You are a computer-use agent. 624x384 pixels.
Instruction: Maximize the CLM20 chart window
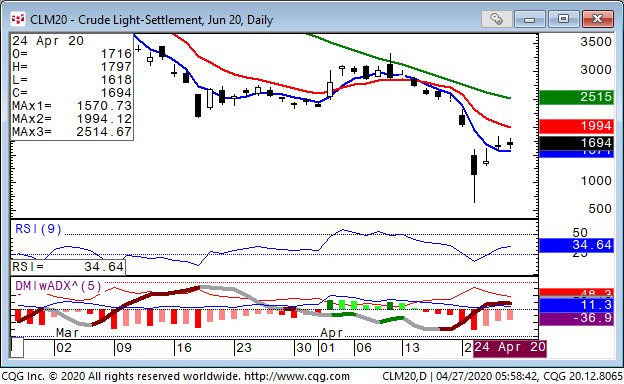563,19
